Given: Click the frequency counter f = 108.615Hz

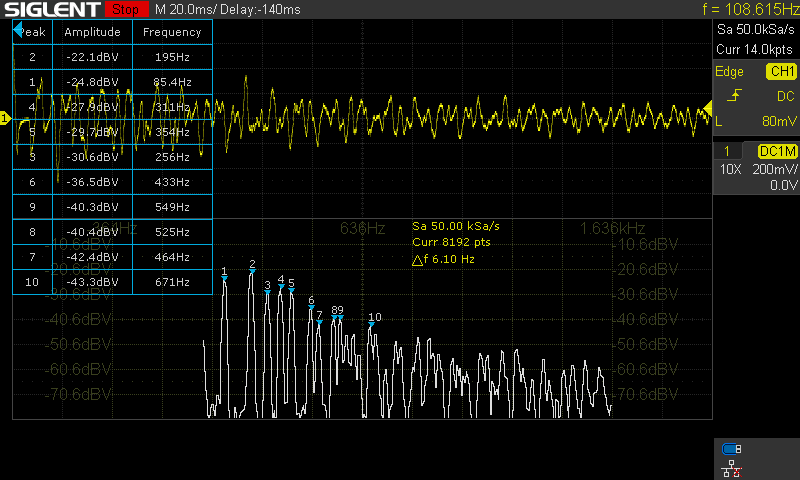Looking at the screenshot, I should coord(751,9).
